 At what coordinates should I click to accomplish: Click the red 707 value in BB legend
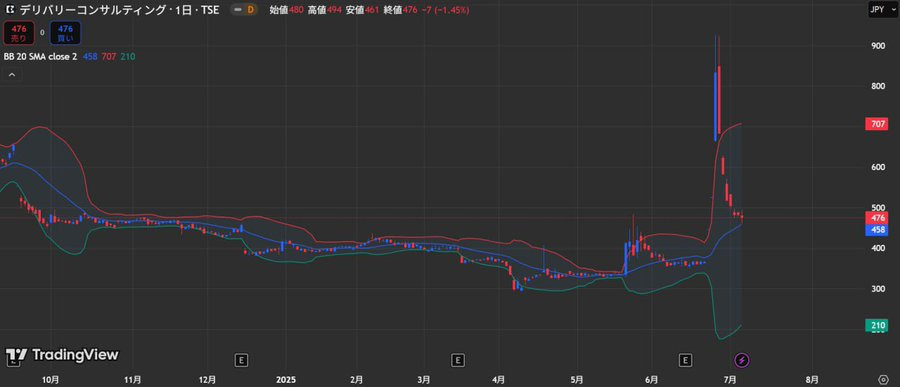(x=109, y=56)
